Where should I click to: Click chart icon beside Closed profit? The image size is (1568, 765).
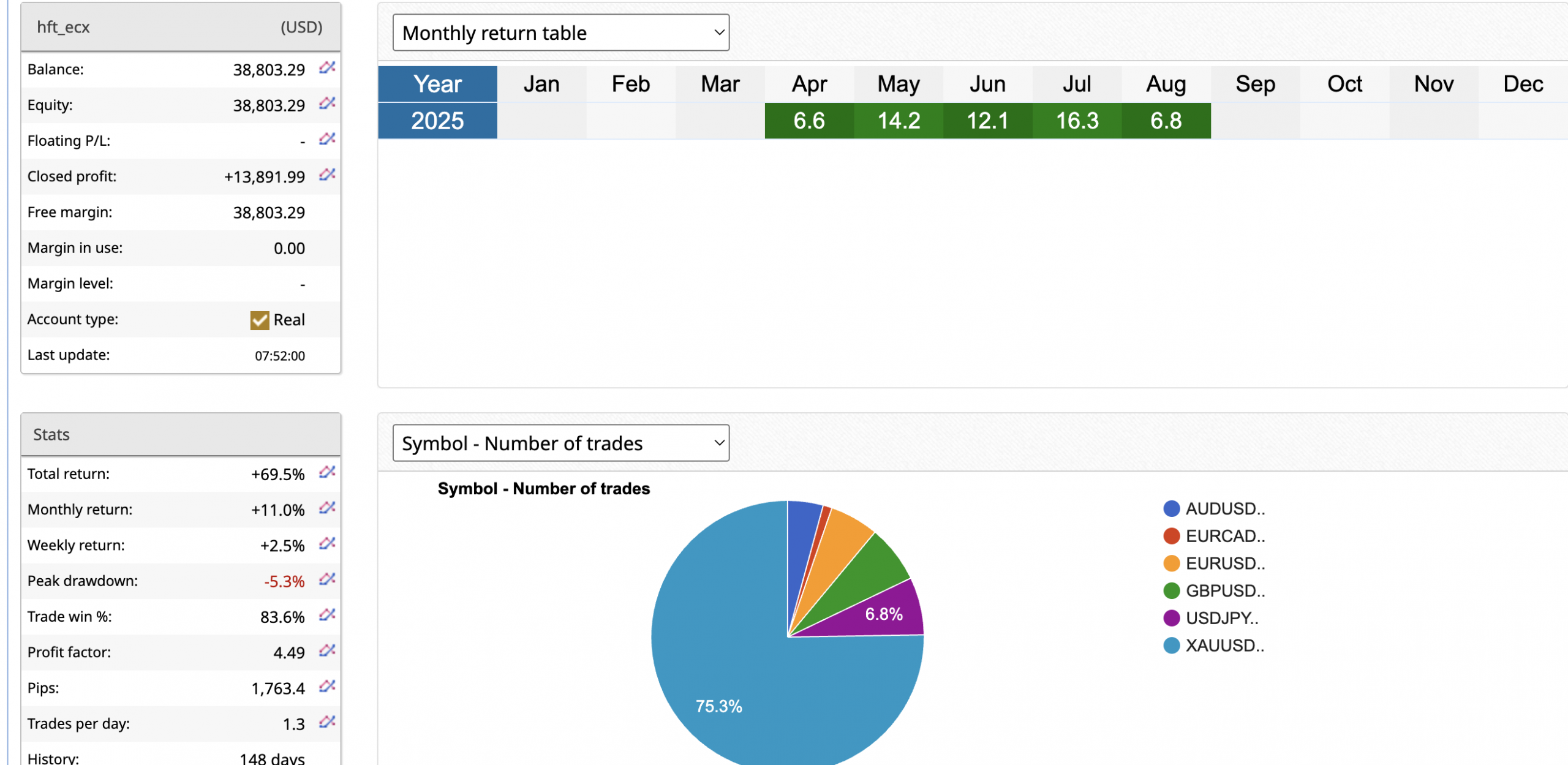coord(327,175)
